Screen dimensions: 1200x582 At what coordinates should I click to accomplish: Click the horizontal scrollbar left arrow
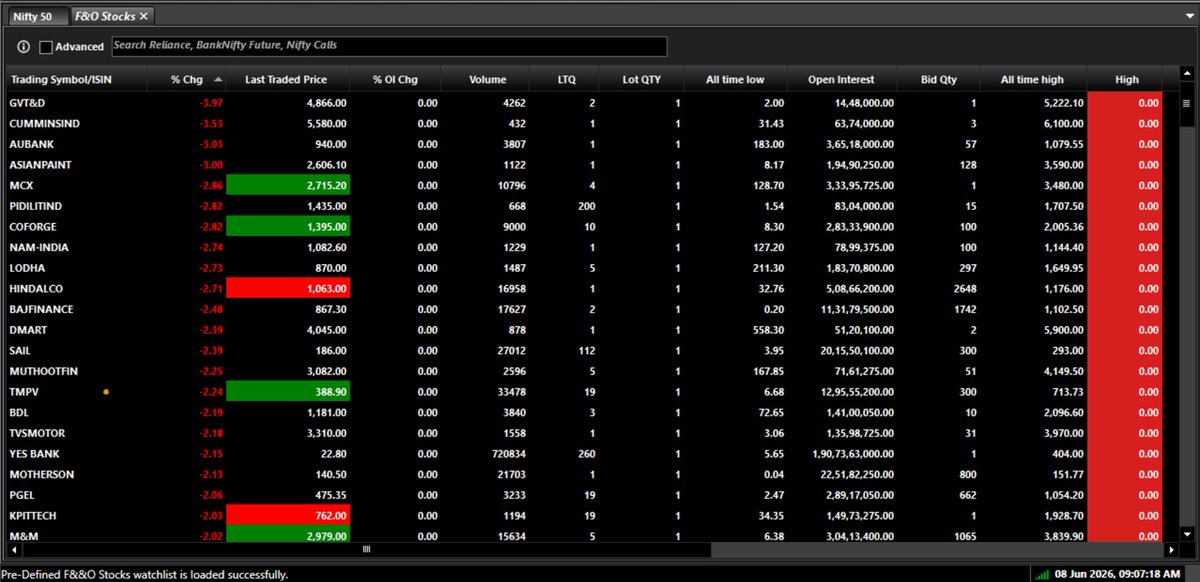[15, 549]
